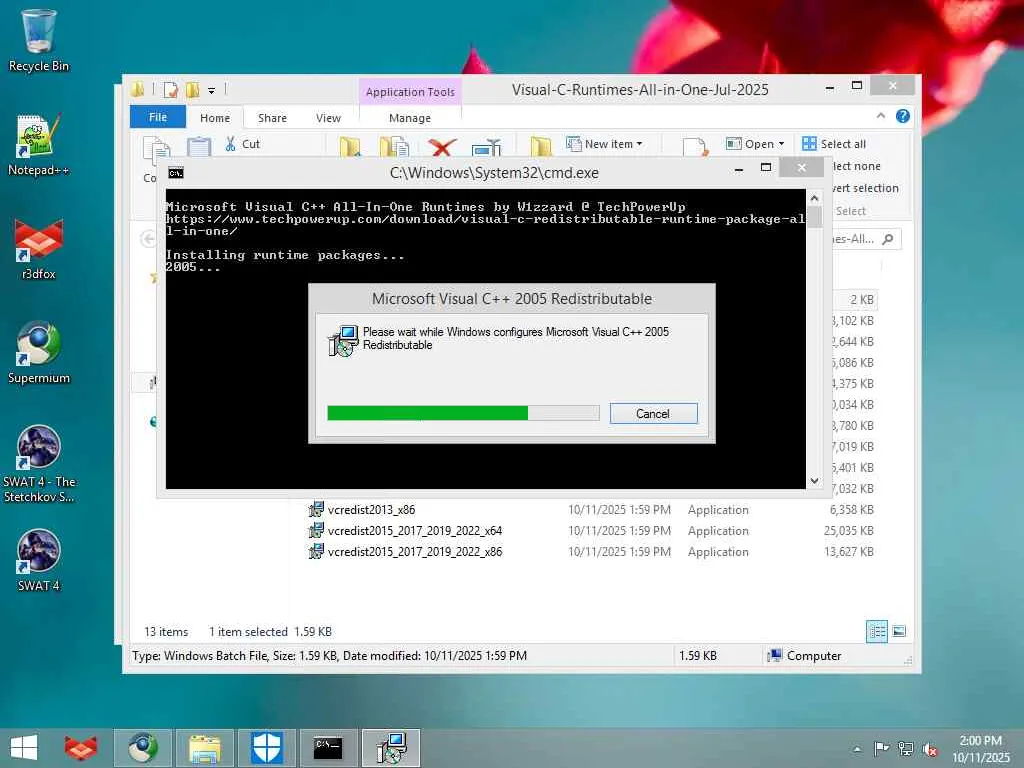The image size is (1024, 768).
Task: Open the SWAT 4 desktop shortcut
Action: click(x=39, y=560)
